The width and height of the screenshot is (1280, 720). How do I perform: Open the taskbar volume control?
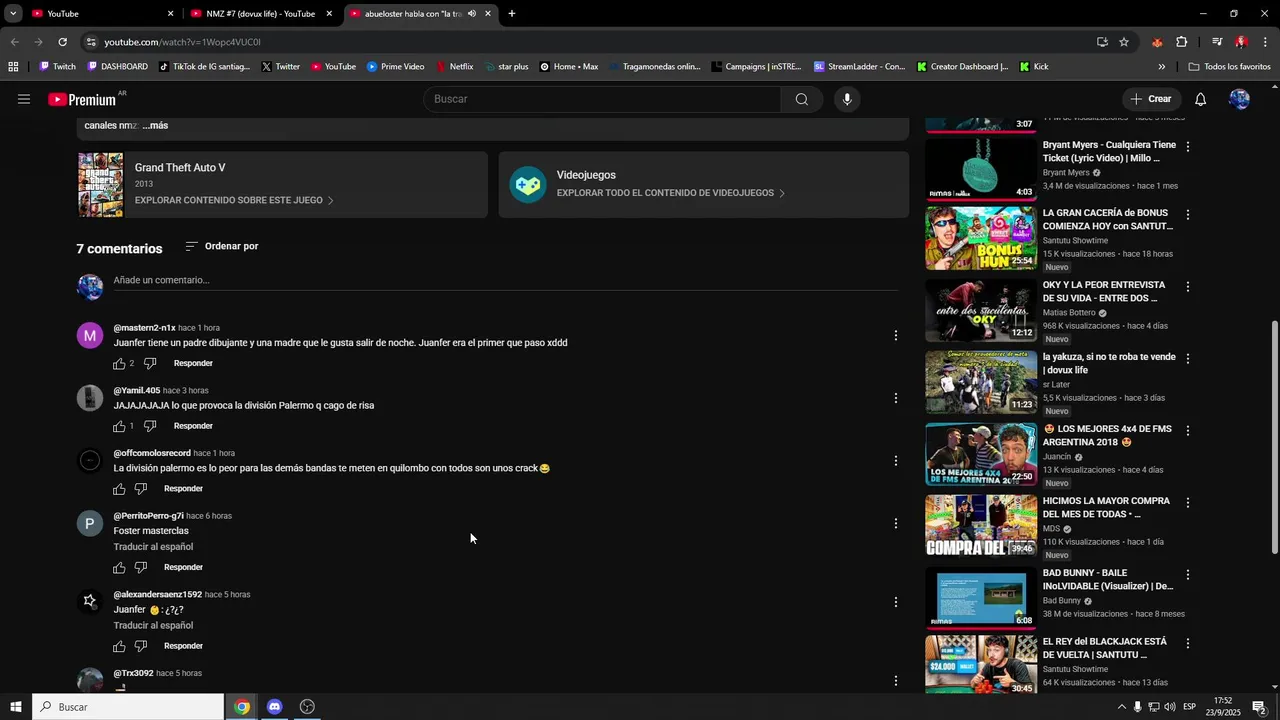pos(1169,707)
